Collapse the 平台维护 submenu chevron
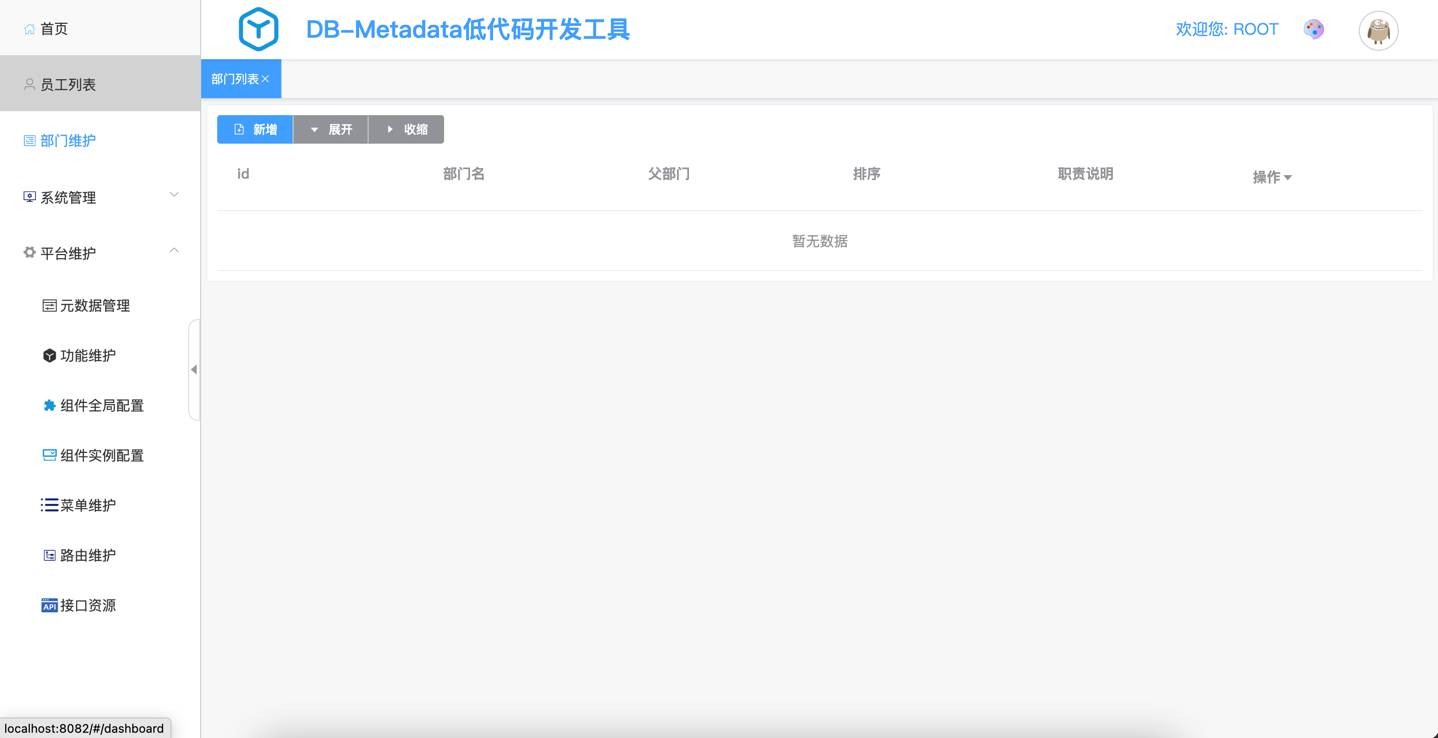Image resolution: width=1438 pixels, height=738 pixels. click(174, 252)
